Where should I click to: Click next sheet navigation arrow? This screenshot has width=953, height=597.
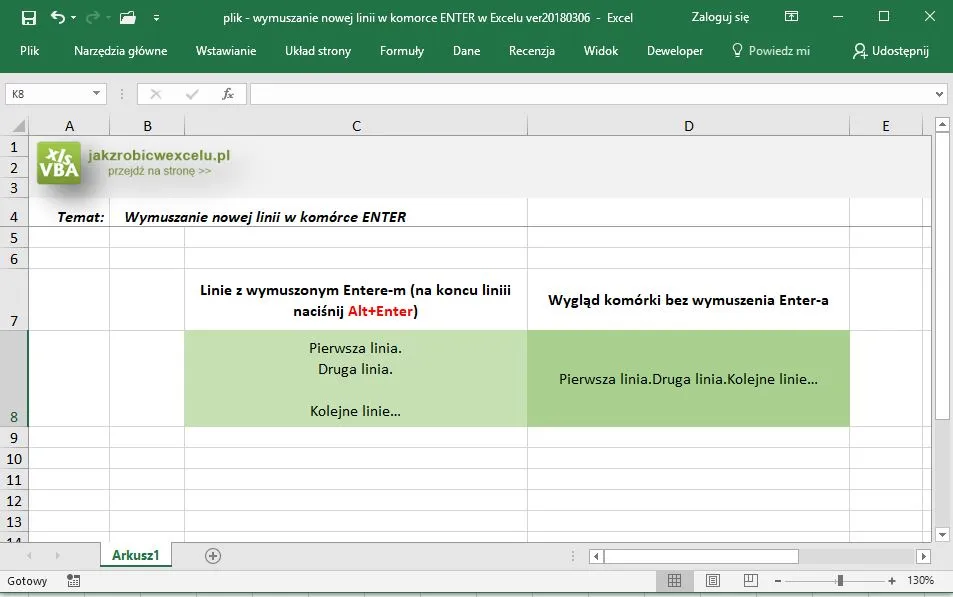[x=57, y=556]
